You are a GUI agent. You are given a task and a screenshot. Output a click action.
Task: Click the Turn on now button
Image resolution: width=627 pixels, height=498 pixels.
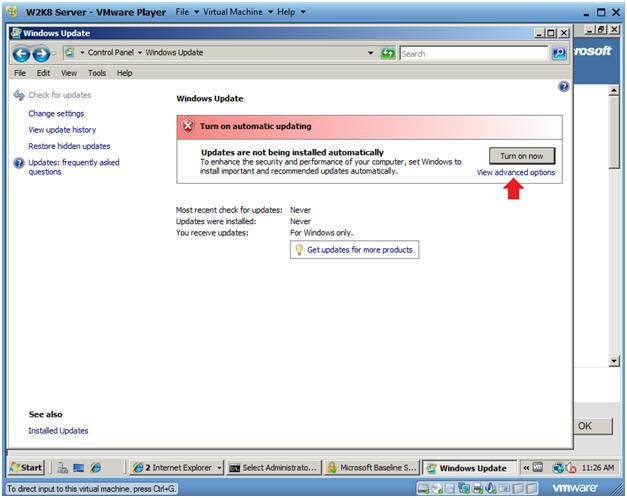click(522, 156)
